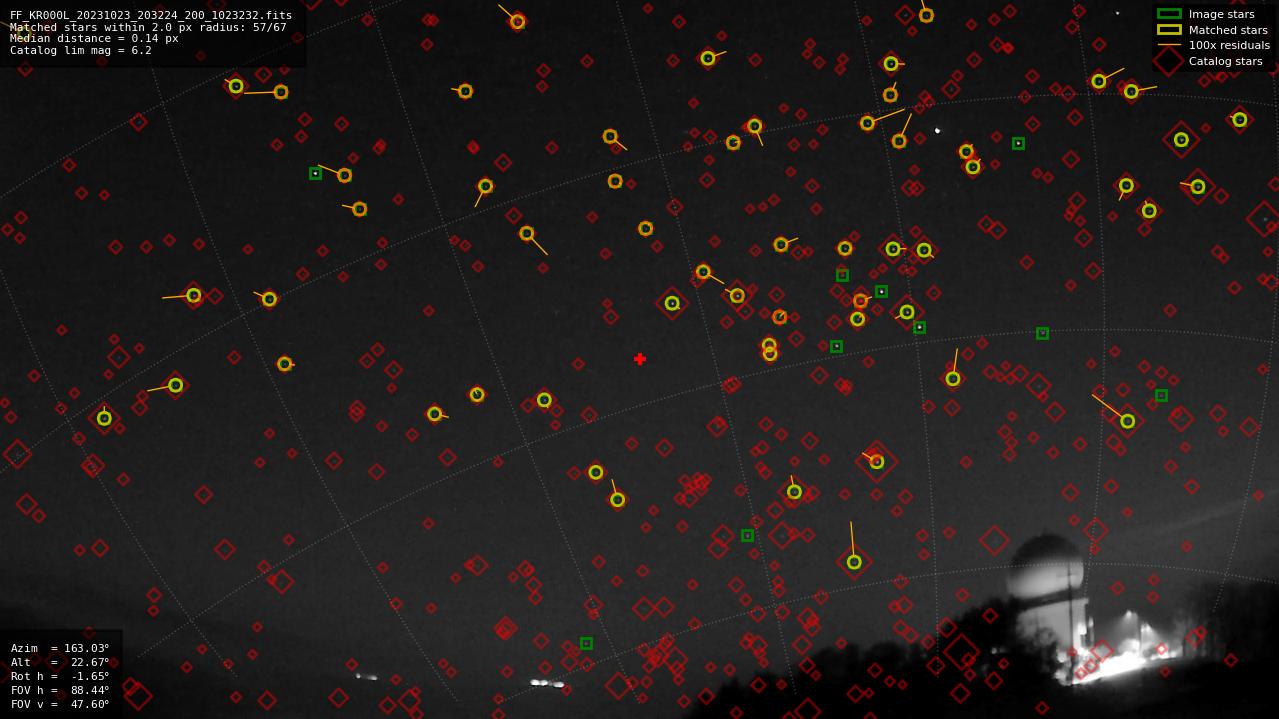
Task: Click the 'FOV h = 88.44°' readout
Action: click(x=60, y=690)
